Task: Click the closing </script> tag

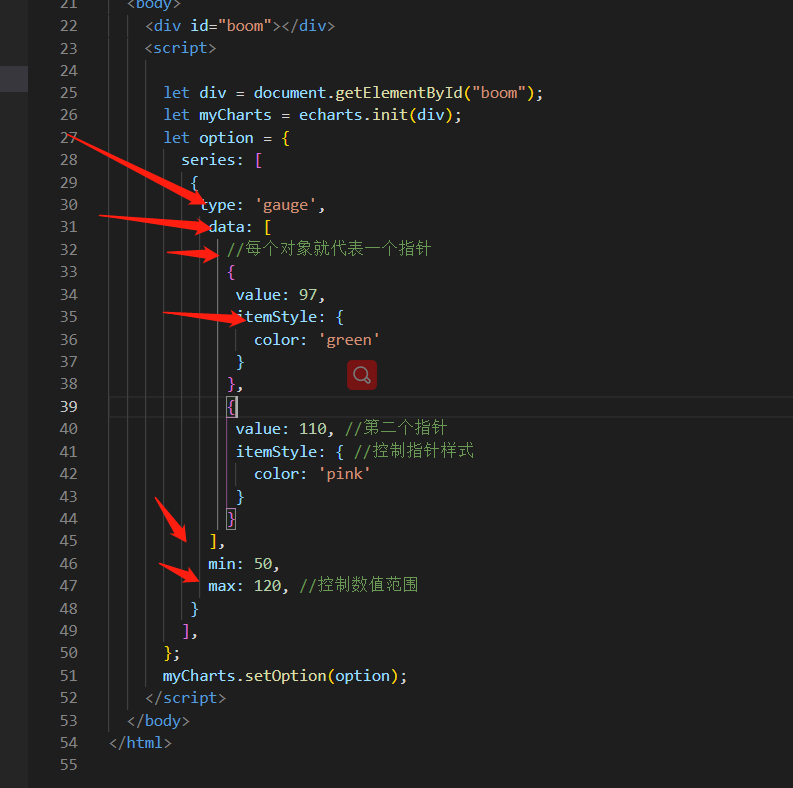Action: point(186,698)
